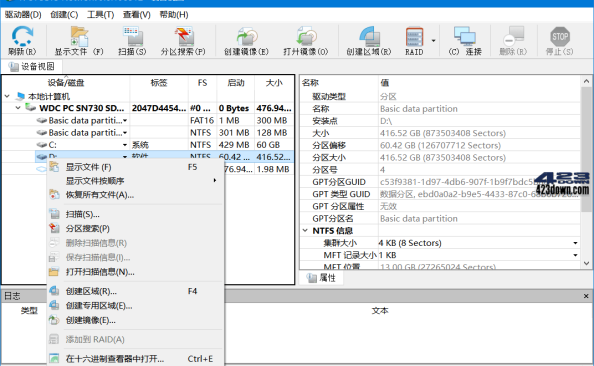Open dropdown arrow beside 128 MB Basic data partition
This screenshot has width=594, height=366.
coord(125,133)
